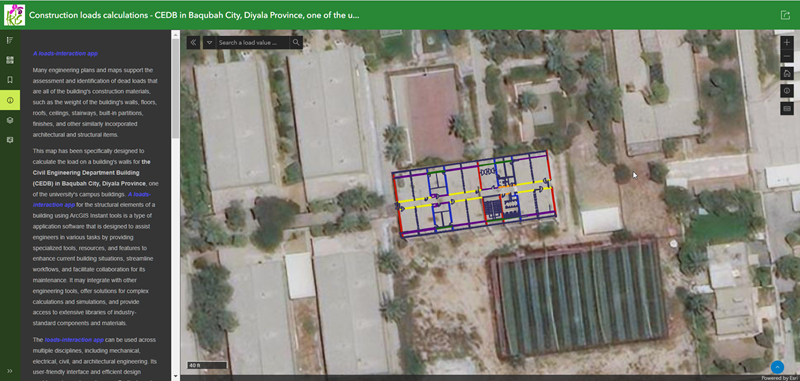Click 'Powered by Esri' attribution text
Screen dimensions: 800x381
point(780,378)
